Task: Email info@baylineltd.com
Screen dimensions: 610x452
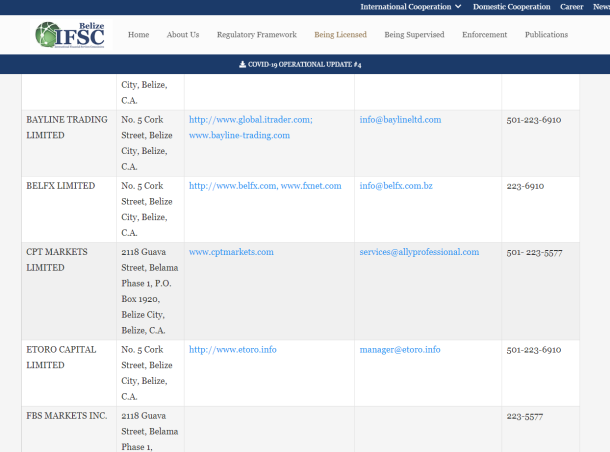Action: click(x=400, y=120)
